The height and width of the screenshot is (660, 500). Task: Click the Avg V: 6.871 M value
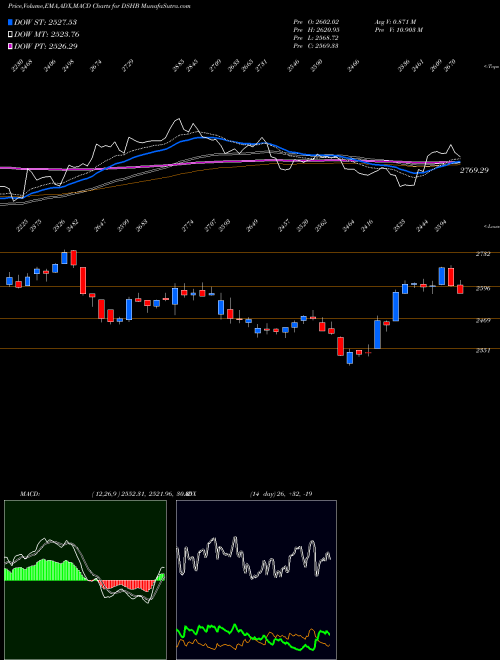click(395, 22)
